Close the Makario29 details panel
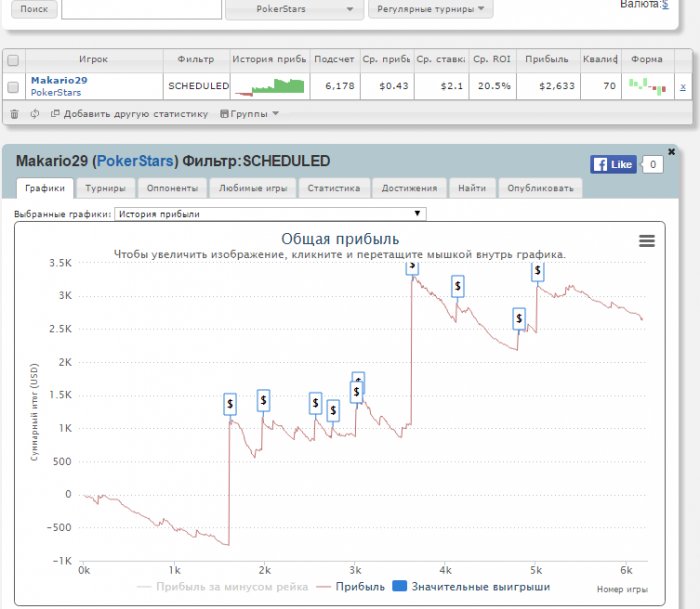This screenshot has width=700, height=609. click(671, 152)
